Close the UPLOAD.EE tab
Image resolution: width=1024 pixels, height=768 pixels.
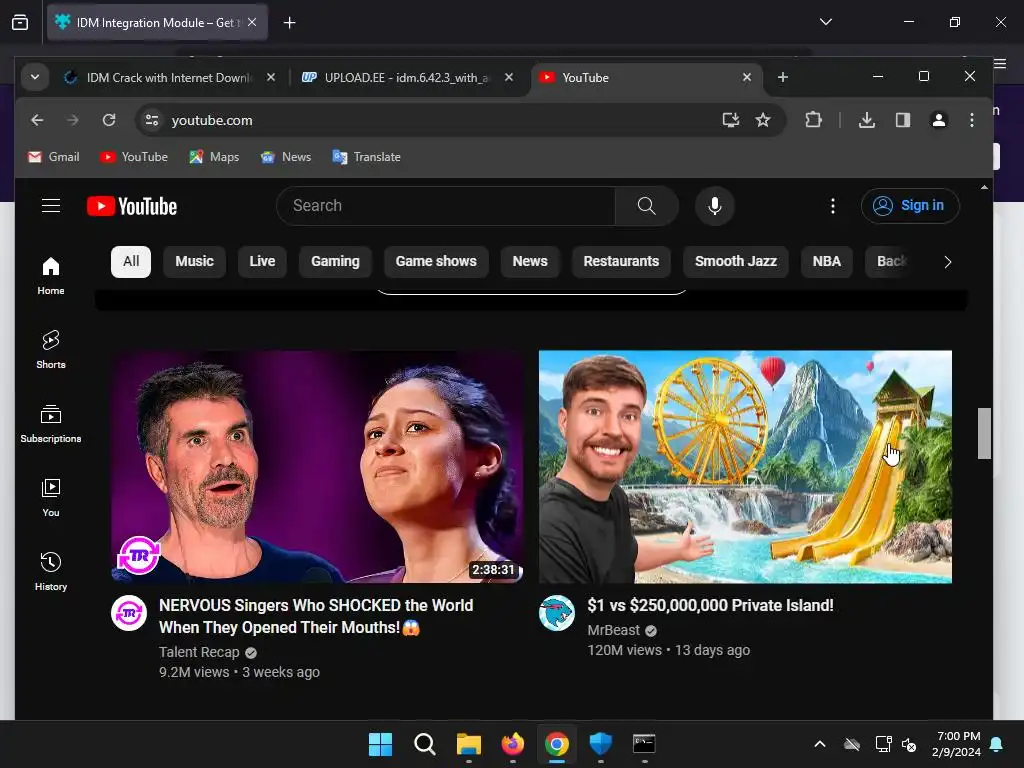point(509,77)
